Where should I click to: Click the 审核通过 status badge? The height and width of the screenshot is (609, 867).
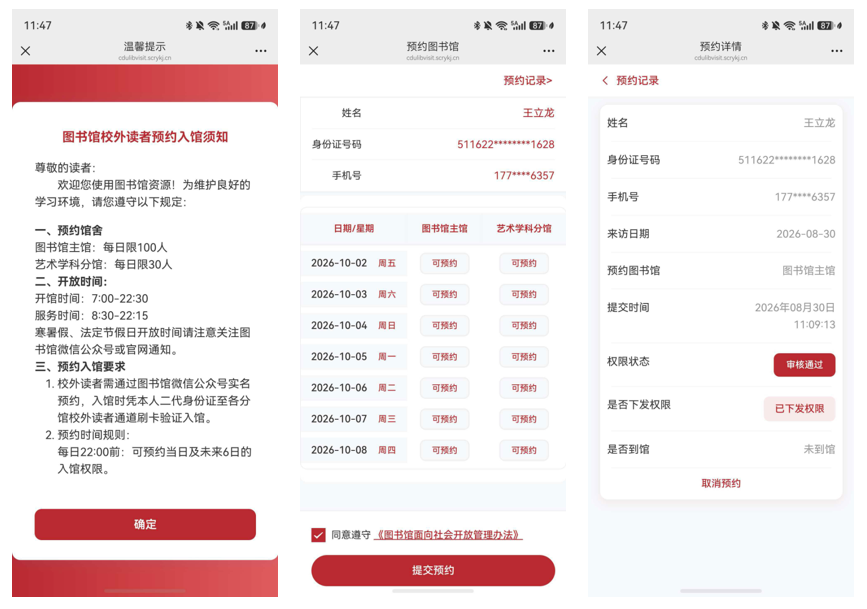click(x=804, y=365)
